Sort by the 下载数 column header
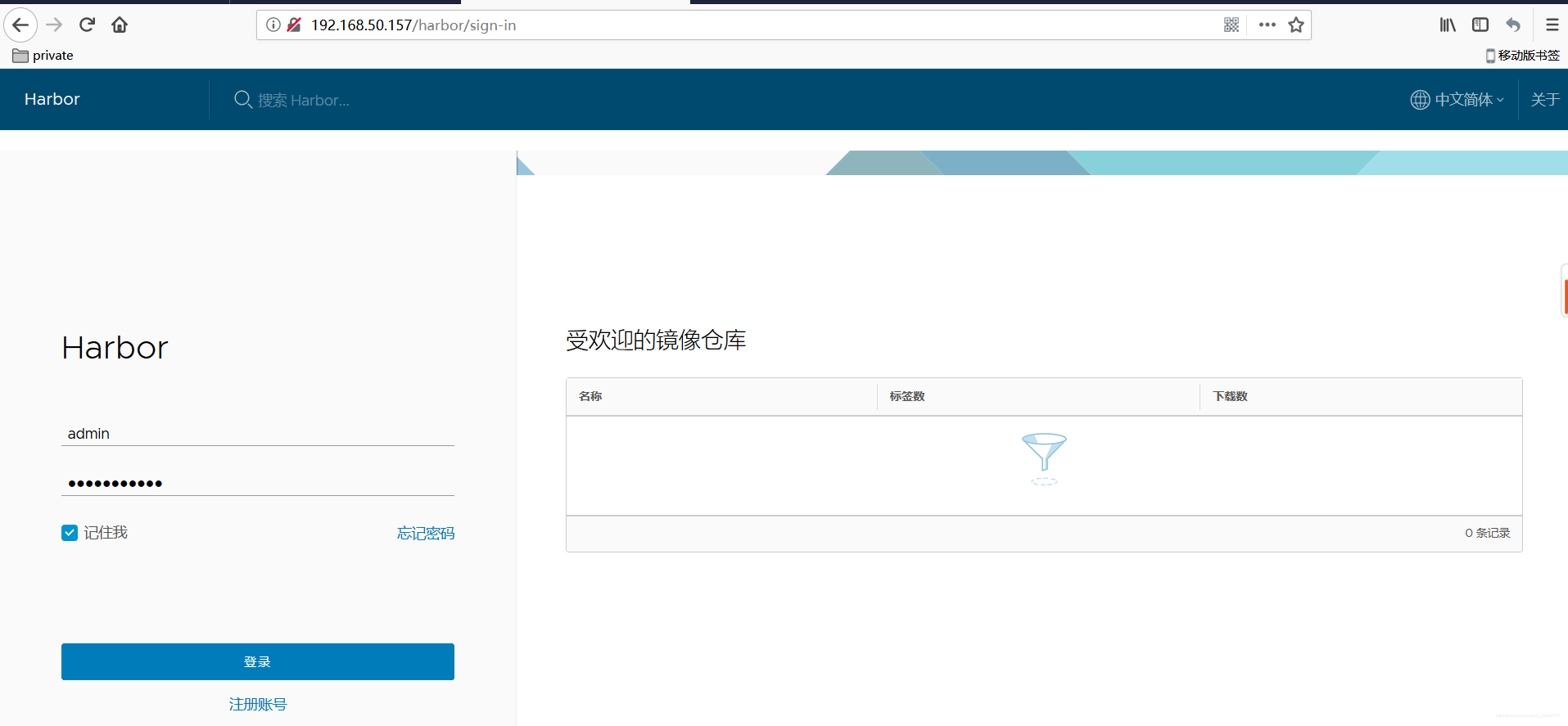This screenshot has height=726, width=1568. pyautogui.click(x=1231, y=396)
